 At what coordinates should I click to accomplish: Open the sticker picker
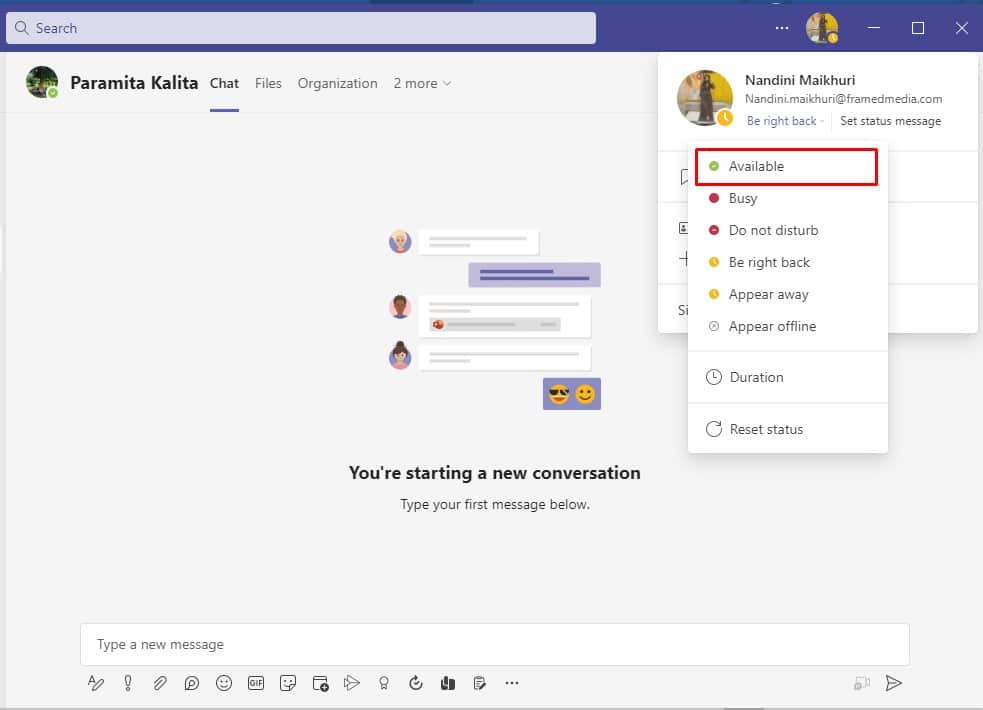[288, 683]
